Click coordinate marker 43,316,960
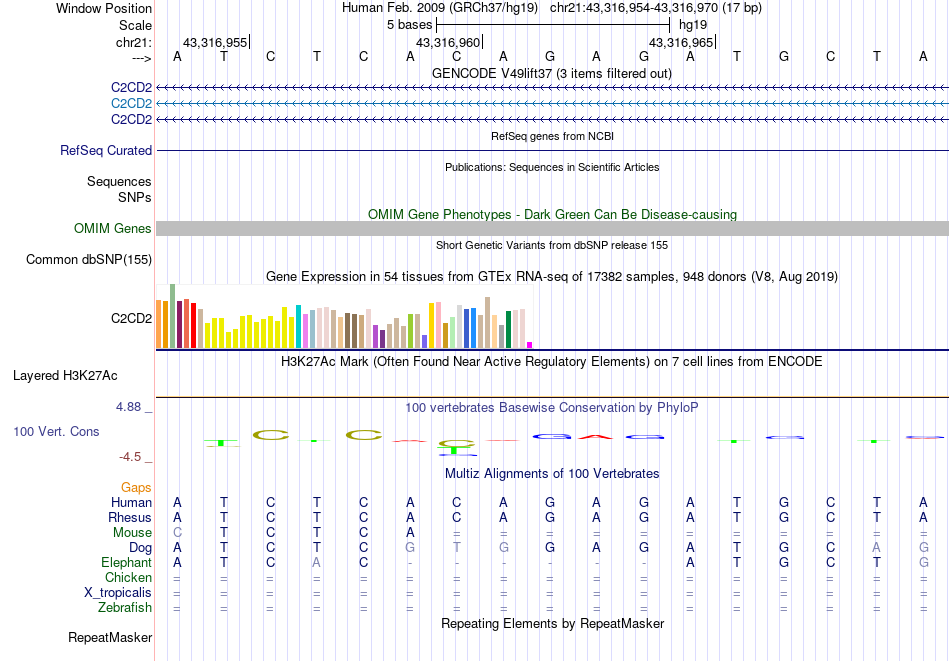This screenshot has width=950, height=661. pyautogui.click(x=448, y=42)
